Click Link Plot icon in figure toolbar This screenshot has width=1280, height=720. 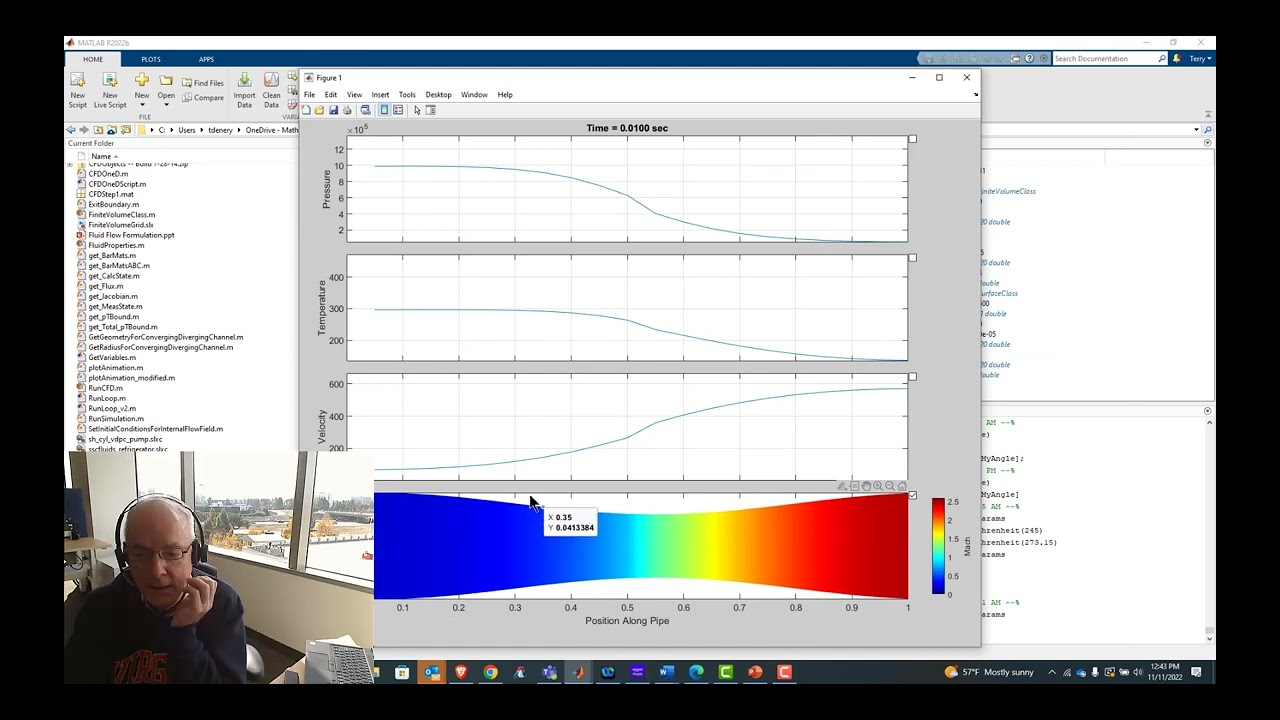point(365,110)
